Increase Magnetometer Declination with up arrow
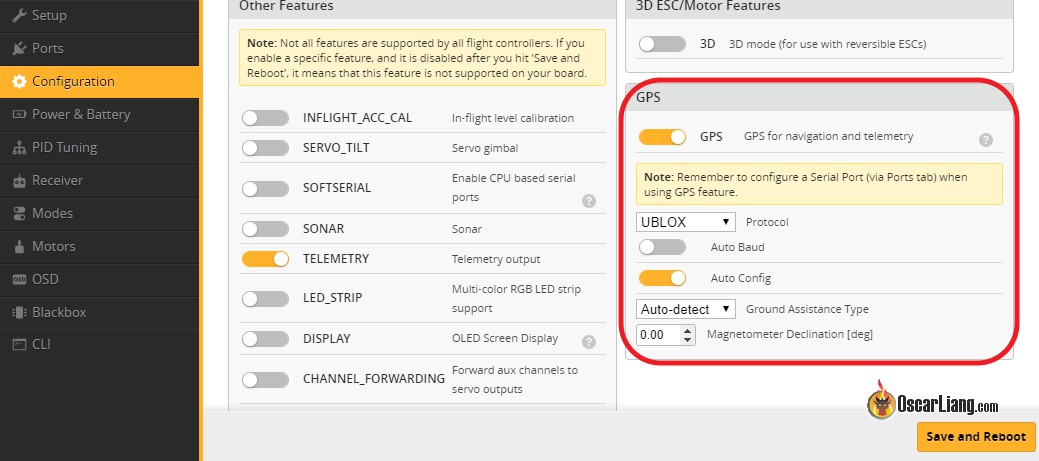Screen dimensions: 1039x461 687,330
